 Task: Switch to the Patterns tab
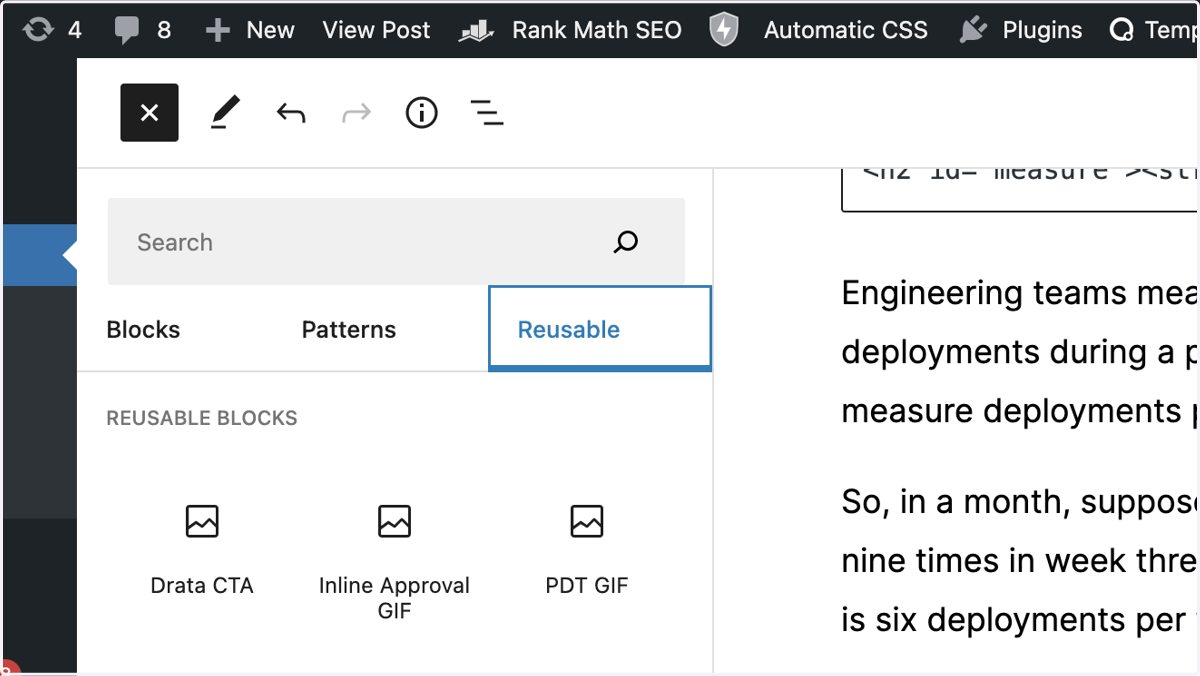click(x=349, y=330)
